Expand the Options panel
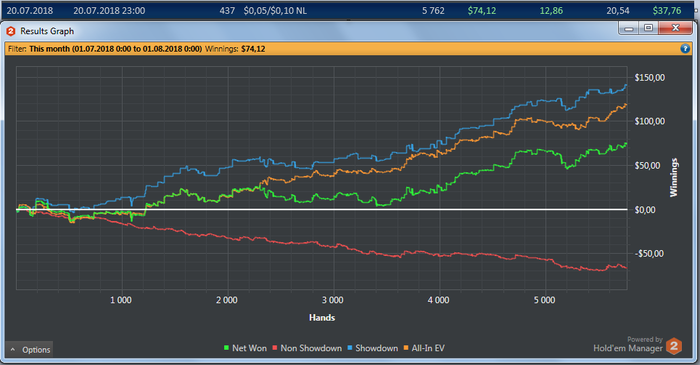This screenshot has width=700, height=365. pyautogui.click(x=29, y=349)
